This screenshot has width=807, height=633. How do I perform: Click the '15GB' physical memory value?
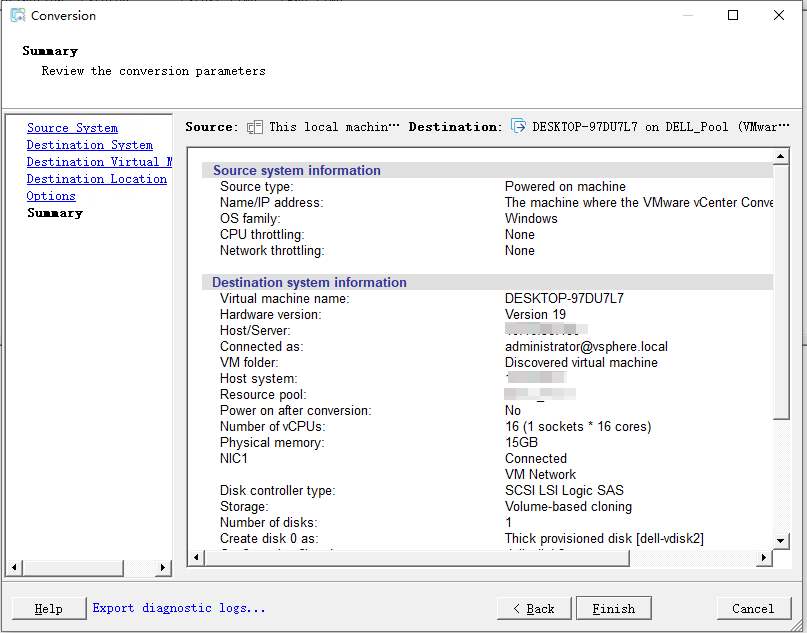click(521, 442)
